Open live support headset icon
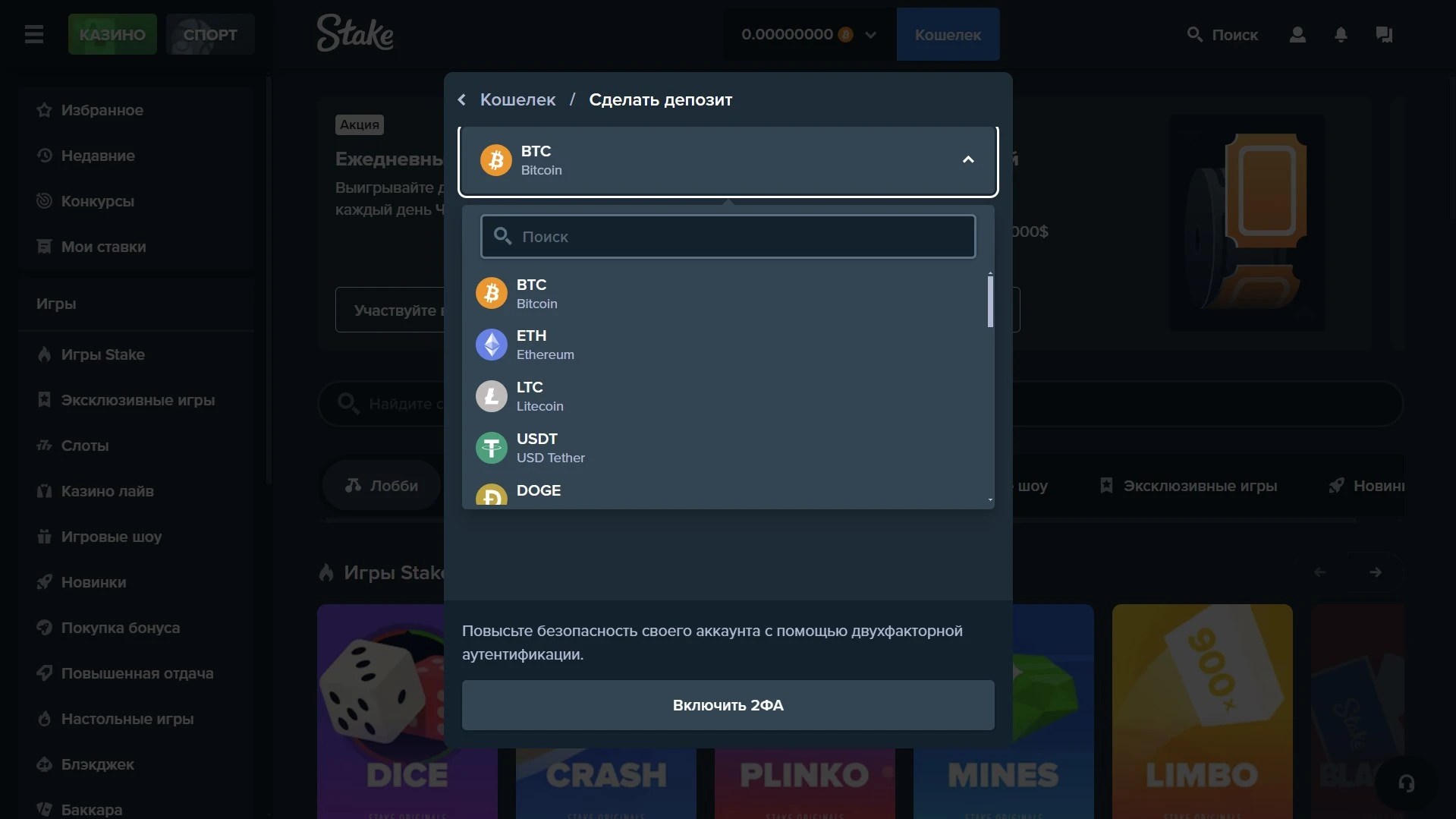The width and height of the screenshot is (1456, 819). click(1406, 783)
